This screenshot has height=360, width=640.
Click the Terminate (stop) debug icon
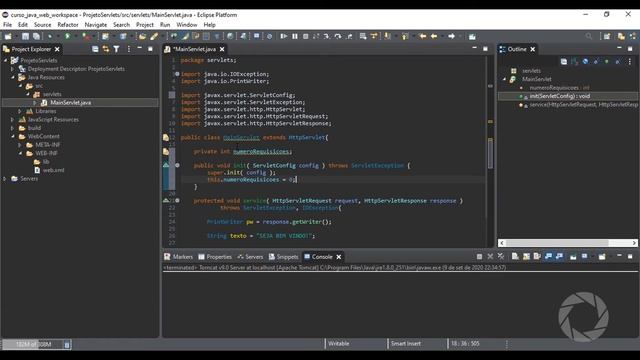point(305,36)
